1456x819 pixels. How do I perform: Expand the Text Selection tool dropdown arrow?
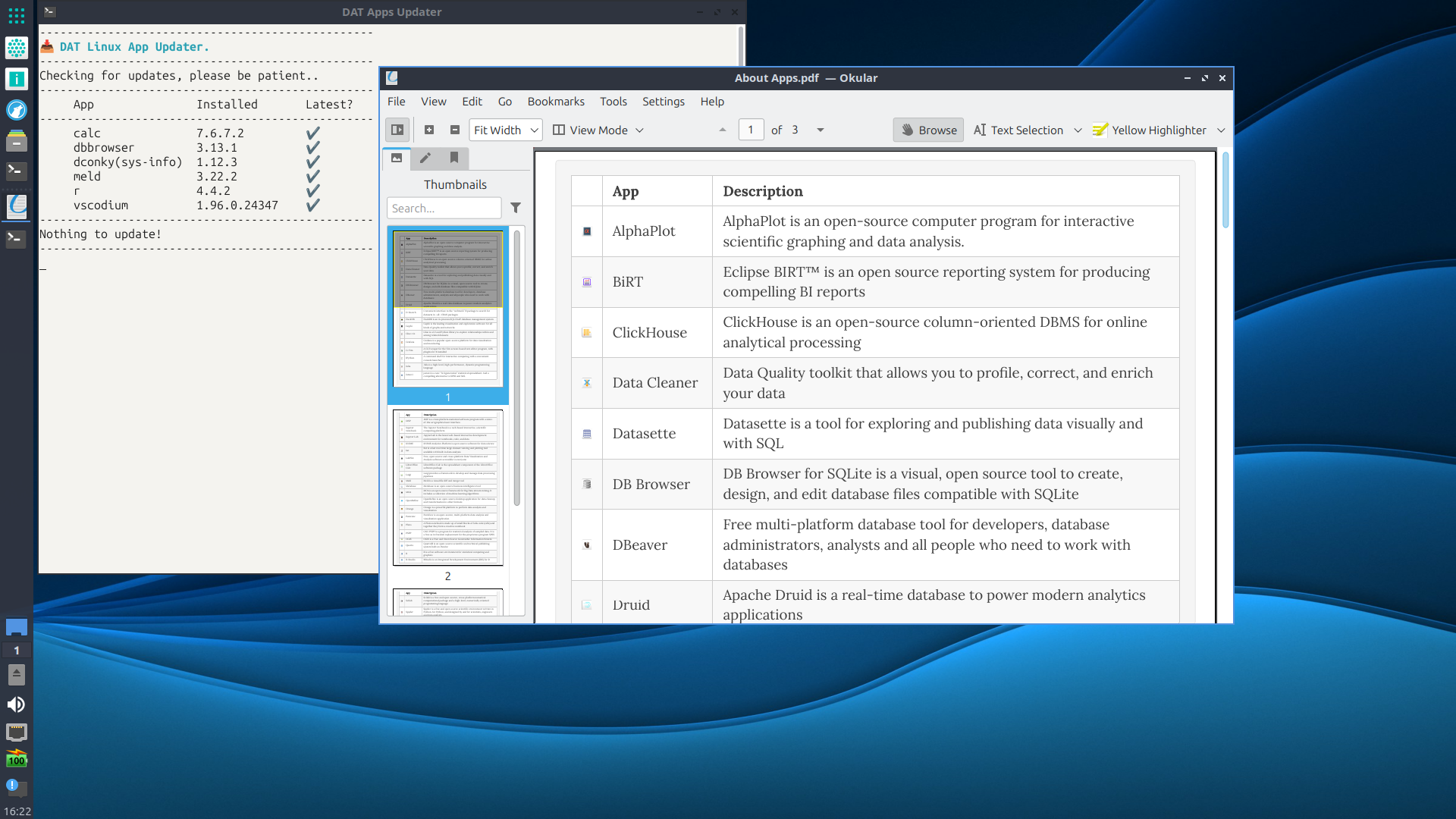click(x=1078, y=130)
